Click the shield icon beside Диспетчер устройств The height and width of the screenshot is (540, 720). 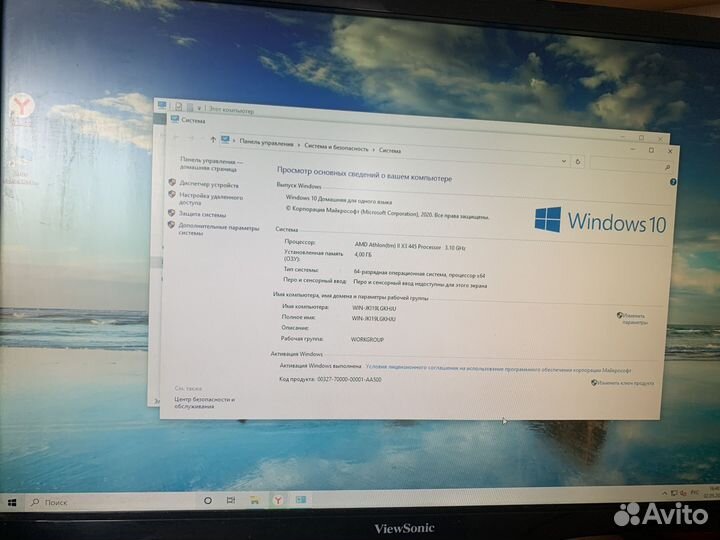coord(172,182)
